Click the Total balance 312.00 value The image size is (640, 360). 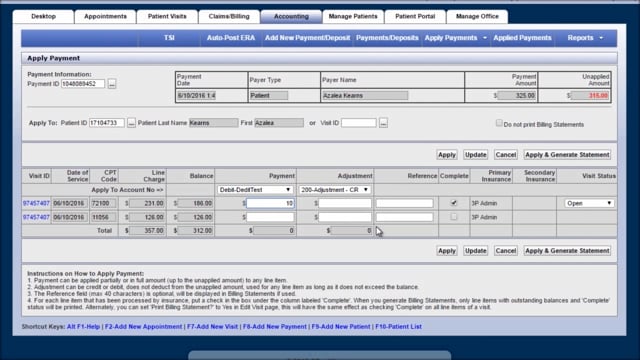tap(196, 231)
